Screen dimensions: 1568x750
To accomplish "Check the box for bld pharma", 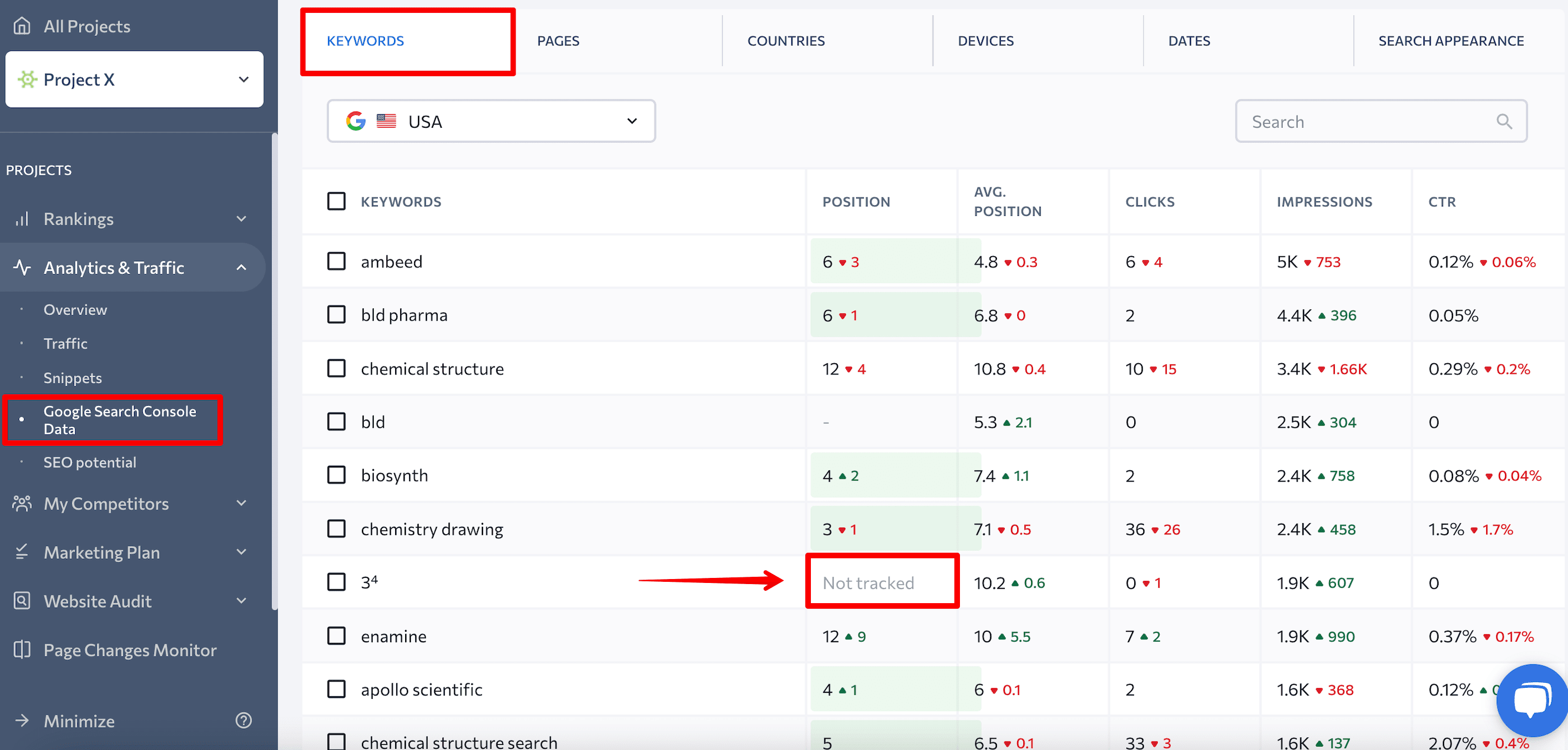I will coord(337,314).
